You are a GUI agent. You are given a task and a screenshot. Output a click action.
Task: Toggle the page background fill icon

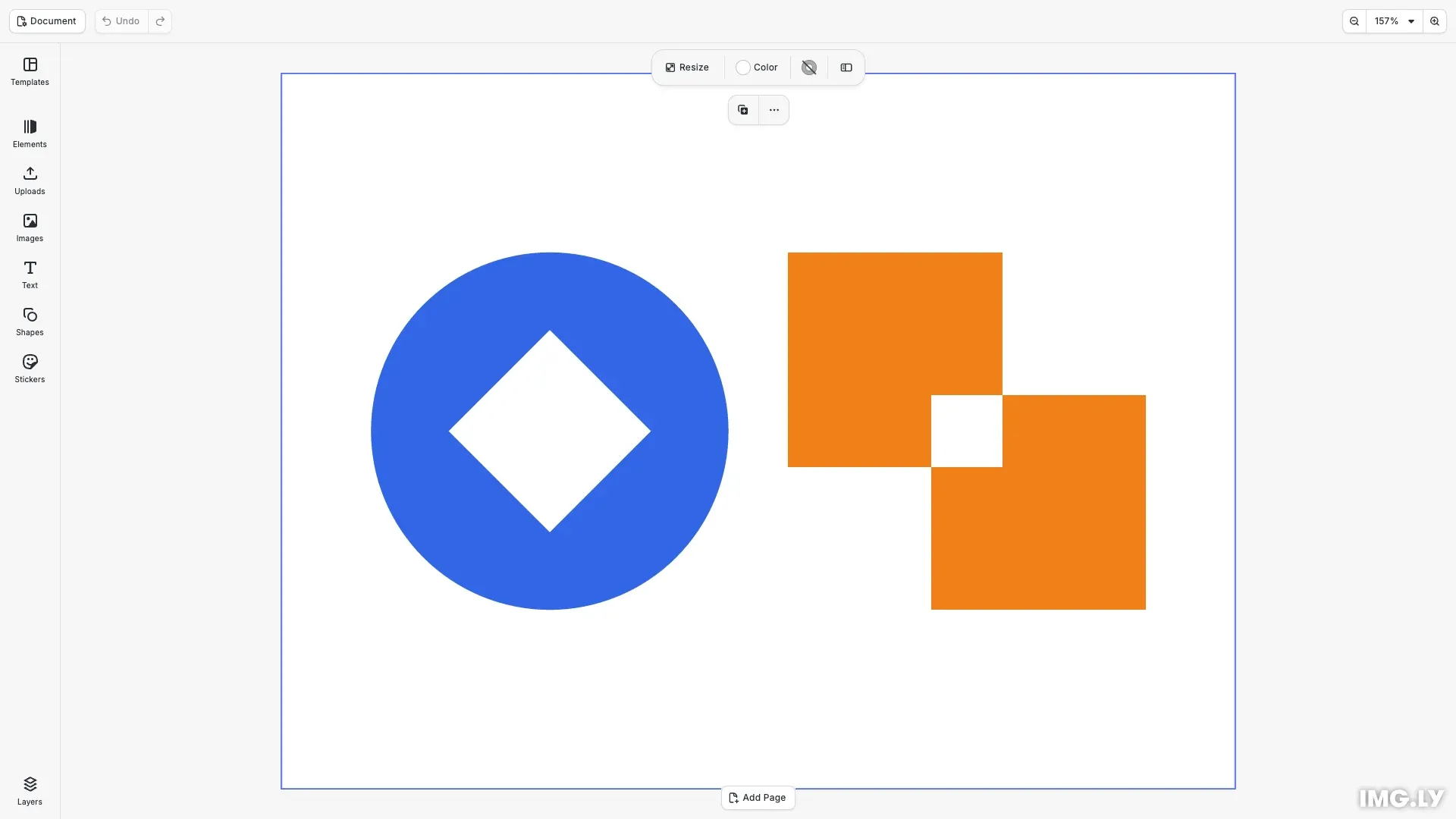tap(809, 67)
